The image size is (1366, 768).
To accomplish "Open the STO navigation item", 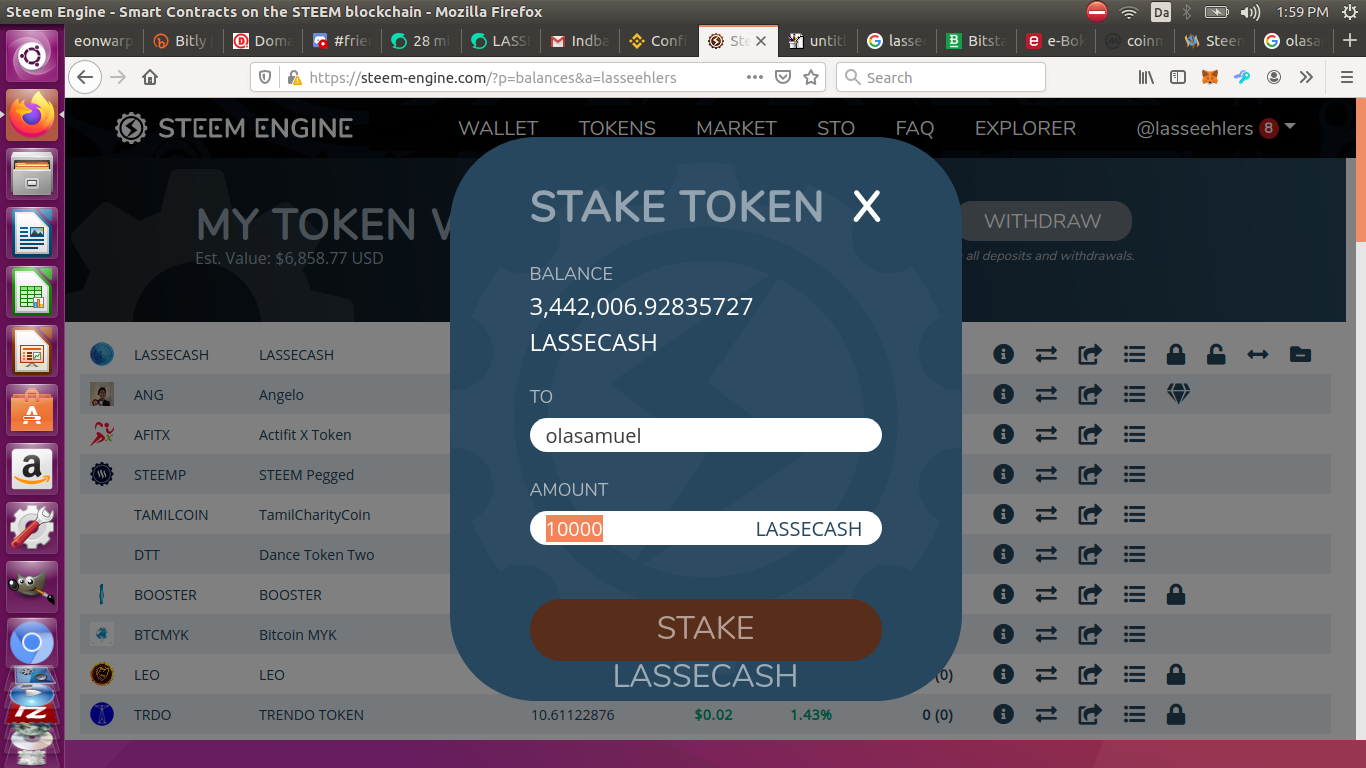I will pos(836,128).
